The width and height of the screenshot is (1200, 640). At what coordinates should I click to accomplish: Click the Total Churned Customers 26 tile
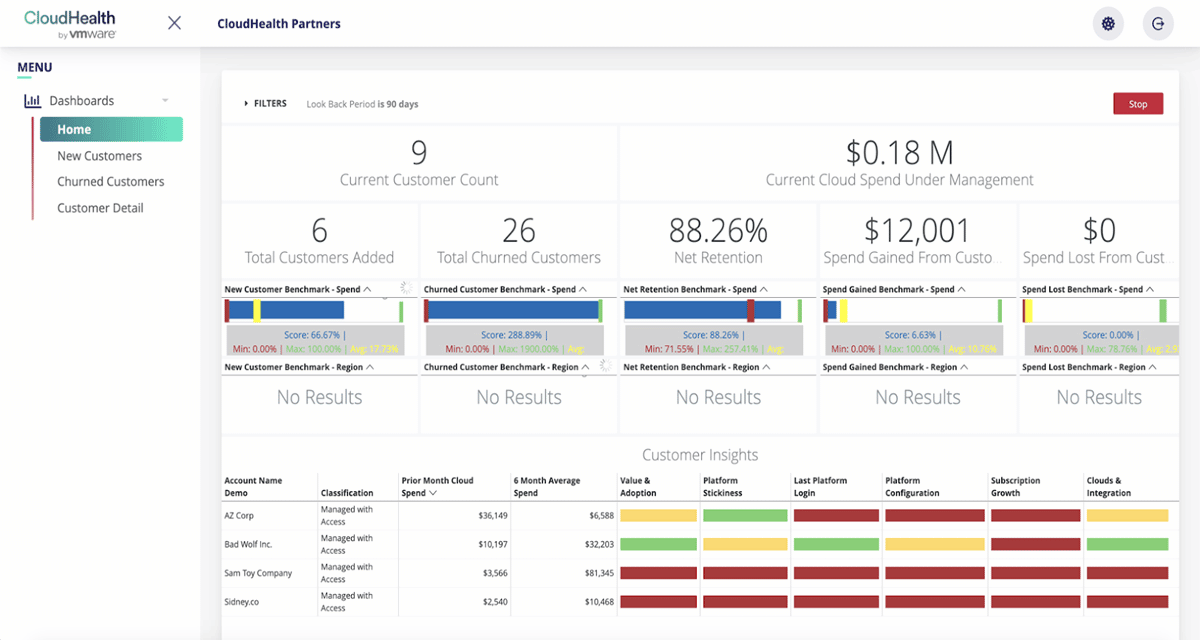(519, 240)
